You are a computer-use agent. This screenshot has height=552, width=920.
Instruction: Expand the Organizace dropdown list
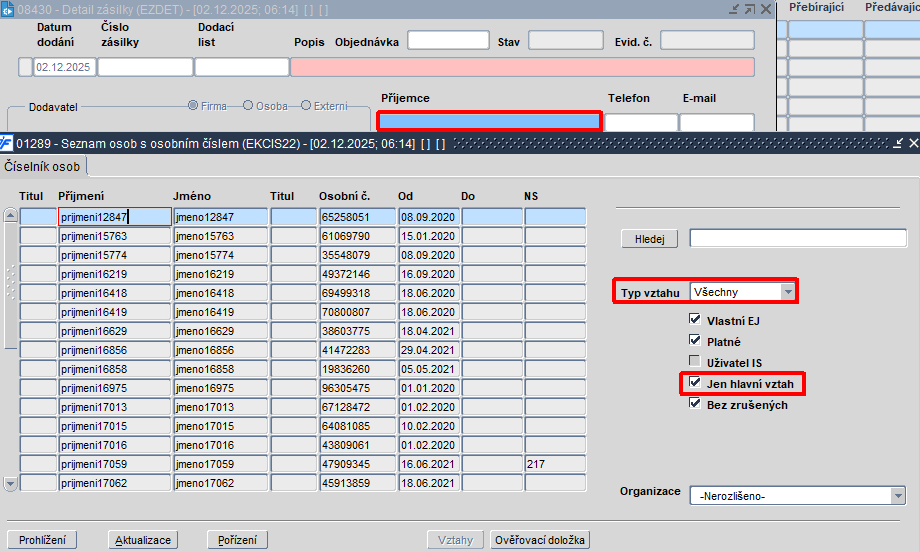[898, 496]
